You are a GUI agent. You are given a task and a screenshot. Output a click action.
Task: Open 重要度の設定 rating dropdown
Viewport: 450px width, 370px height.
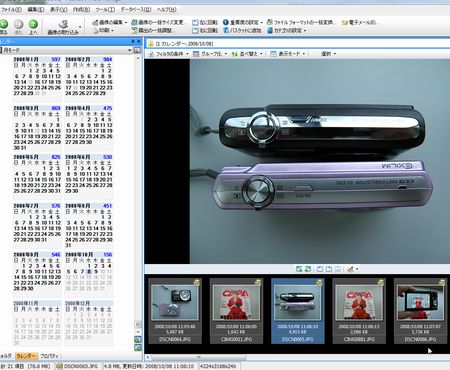pyautogui.click(x=243, y=22)
